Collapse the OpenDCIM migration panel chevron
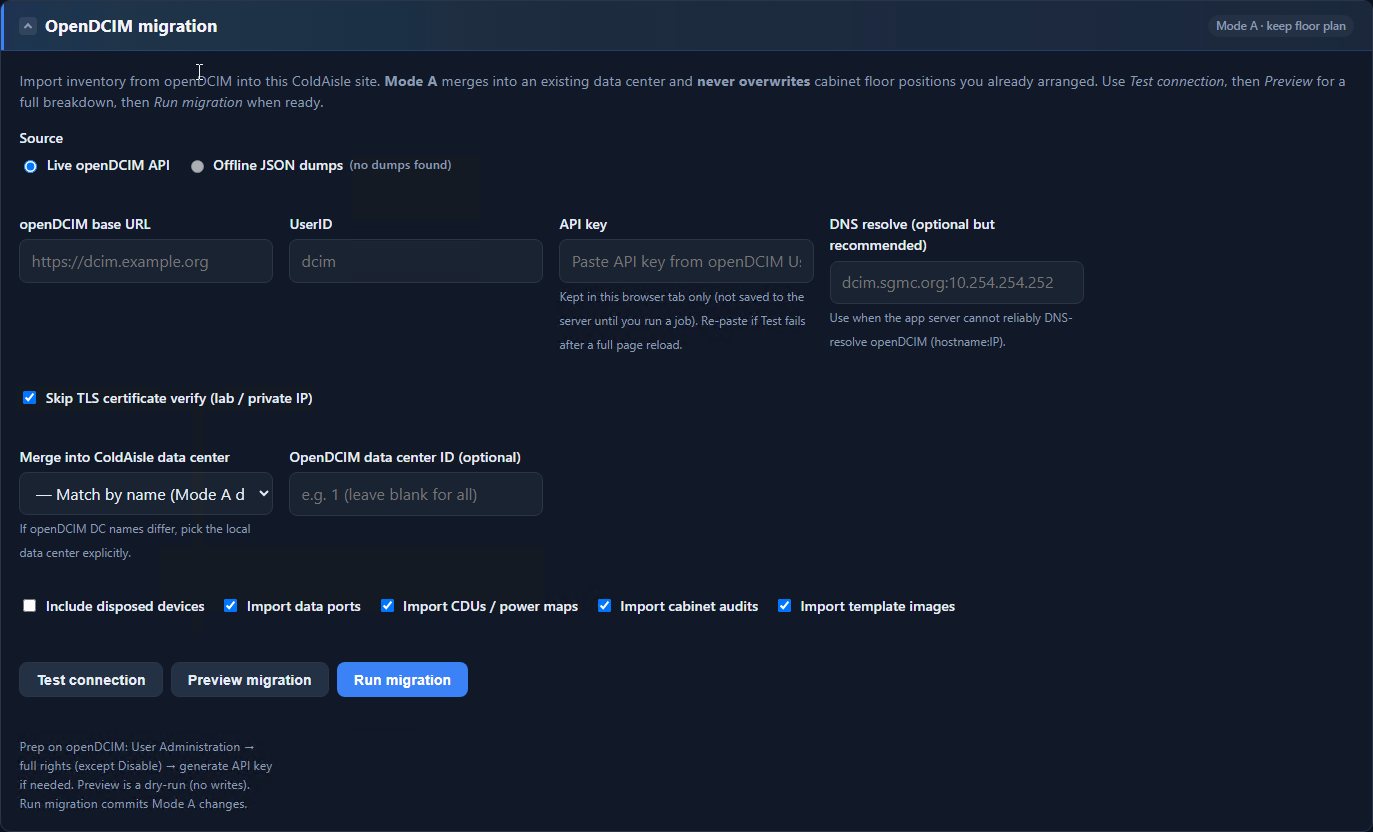Image resolution: width=1373 pixels, height=832 pixels. click(x=28, y=26)
